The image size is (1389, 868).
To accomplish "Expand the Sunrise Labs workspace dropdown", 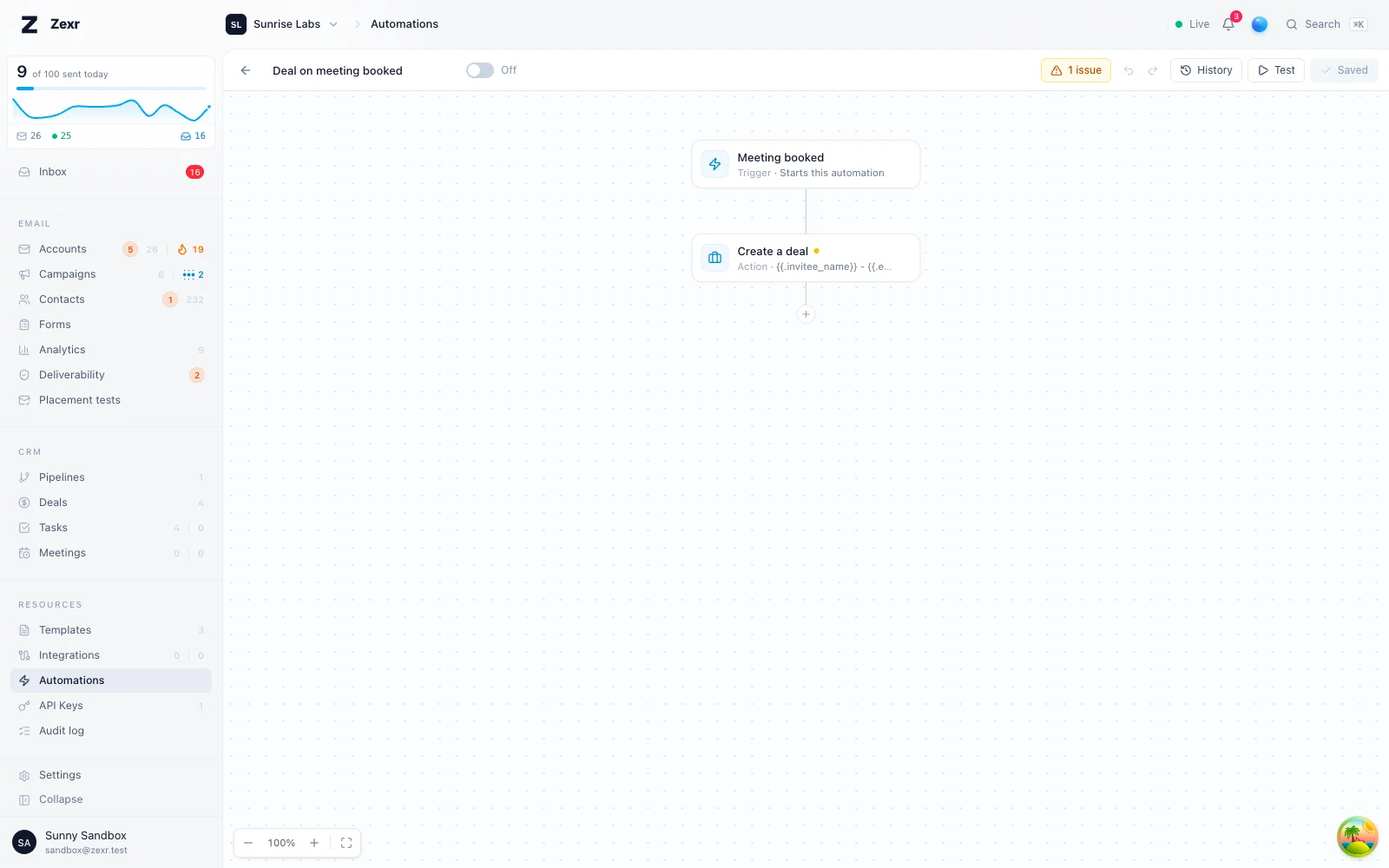I will [283, 24].
